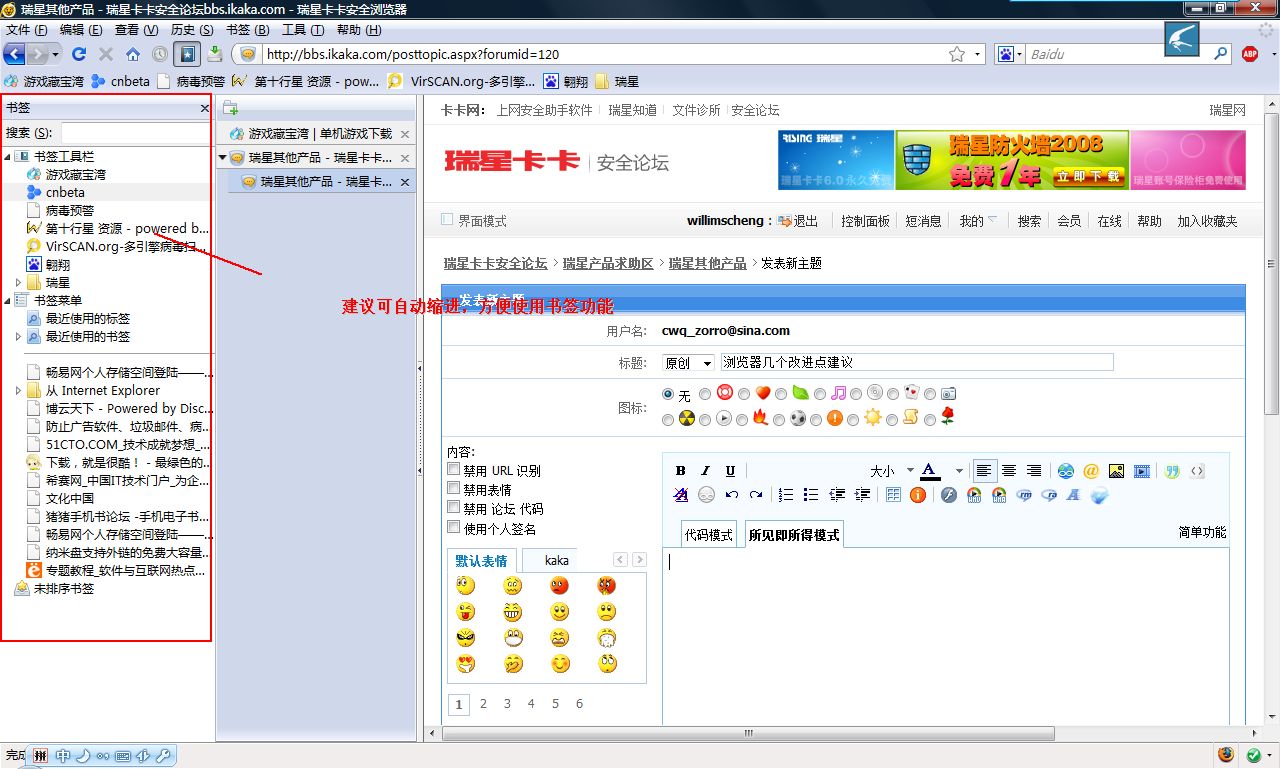Click the 标题 topic title input field
The height and width of the screenshot is (769, 1280).
917,362
